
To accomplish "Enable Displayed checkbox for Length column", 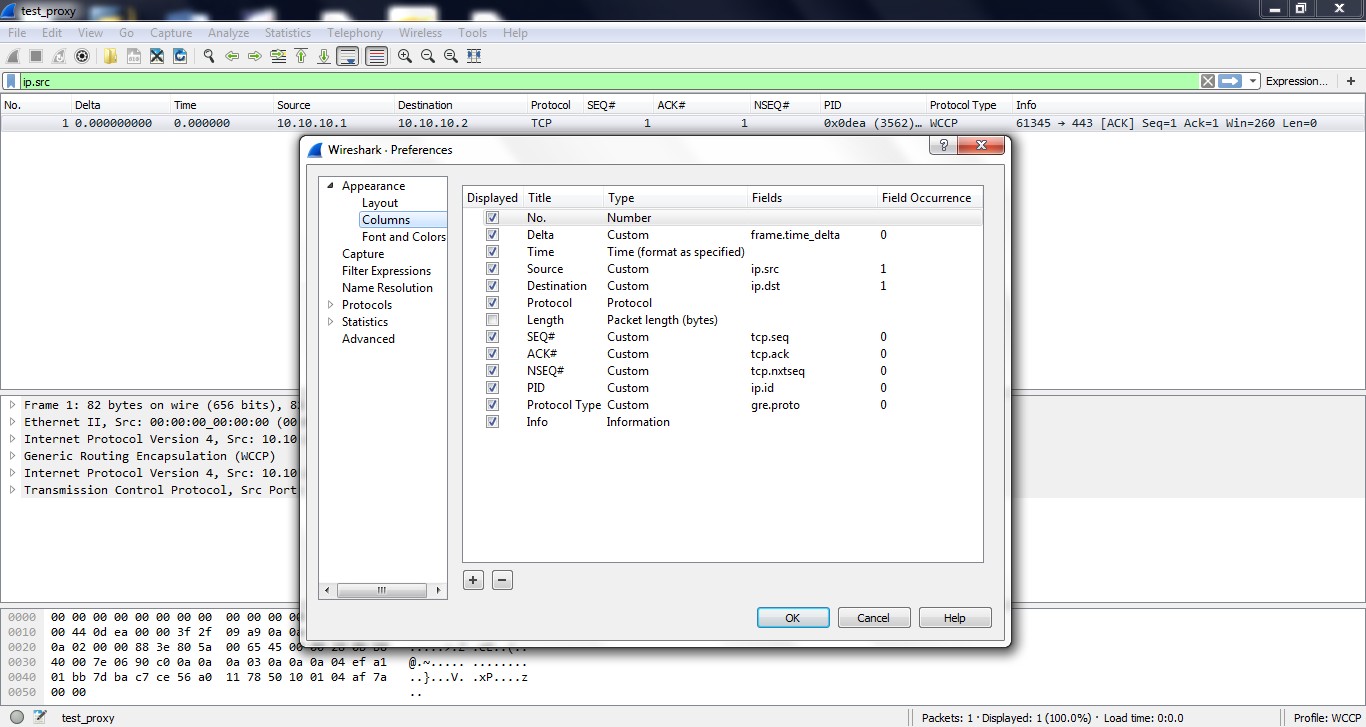I will point(492,320).
